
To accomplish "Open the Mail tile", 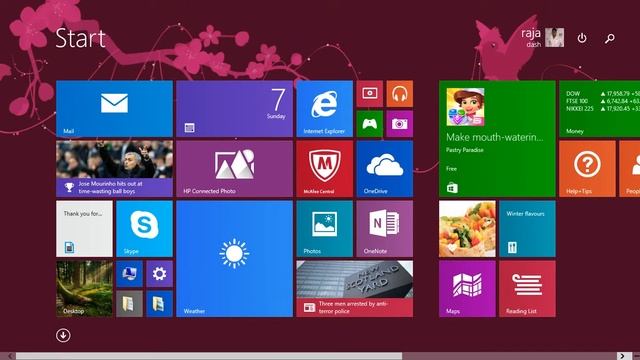I will [114, 109].
